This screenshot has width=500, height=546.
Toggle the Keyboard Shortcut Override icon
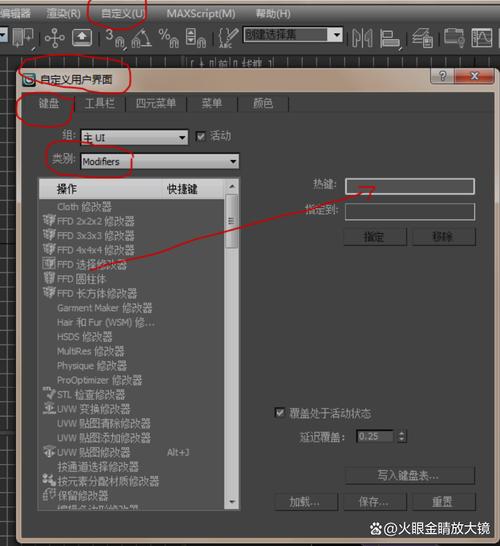(82, 38)
